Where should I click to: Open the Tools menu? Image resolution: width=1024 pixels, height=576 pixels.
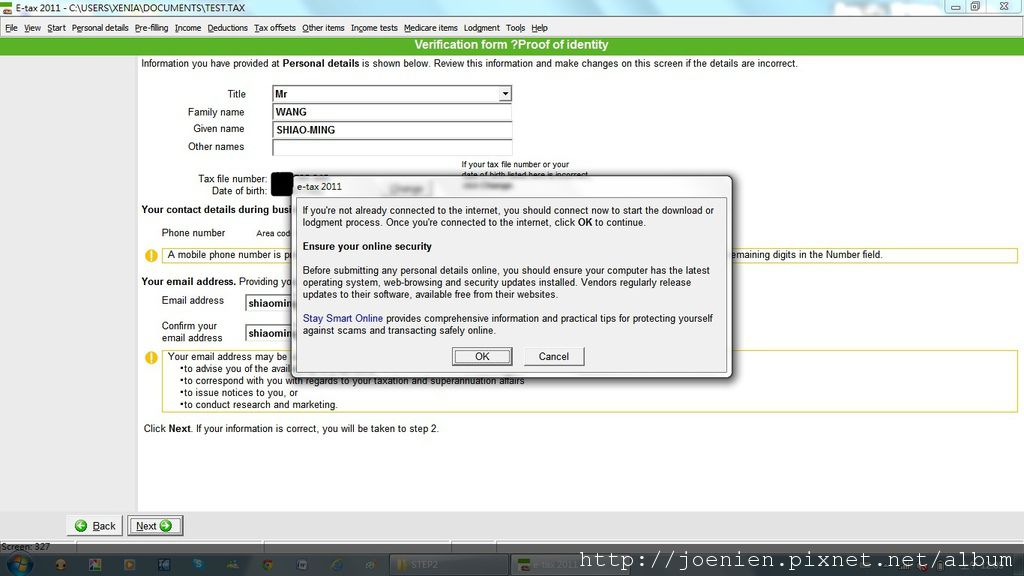pos(515,28)
